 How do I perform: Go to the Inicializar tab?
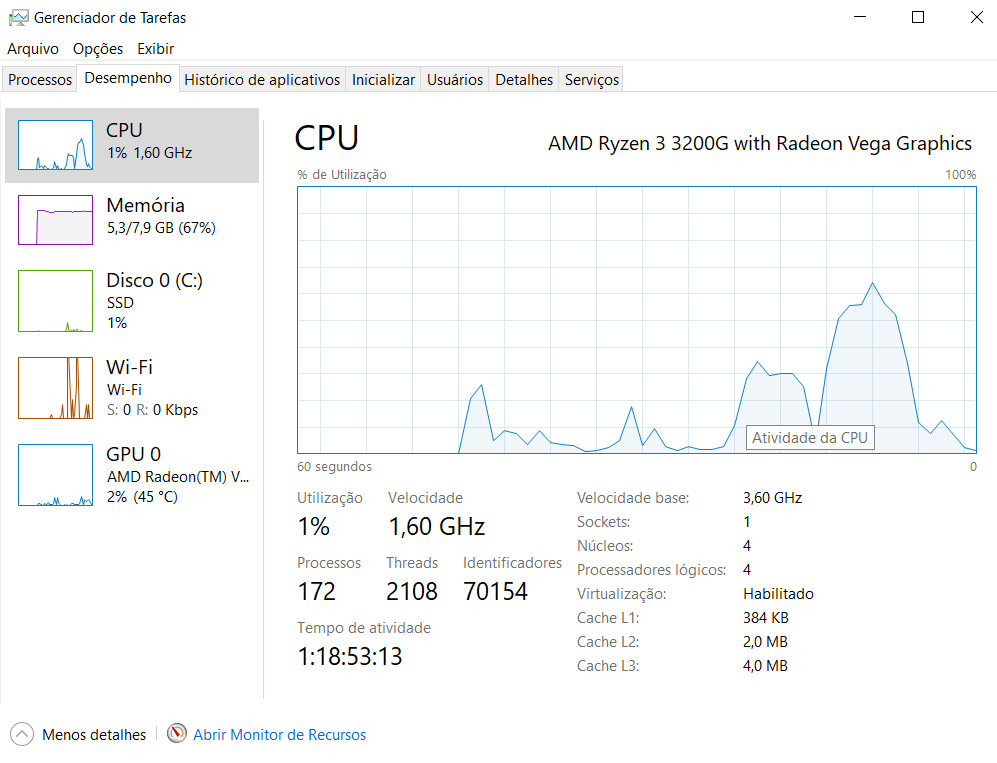tap(383, 79)
